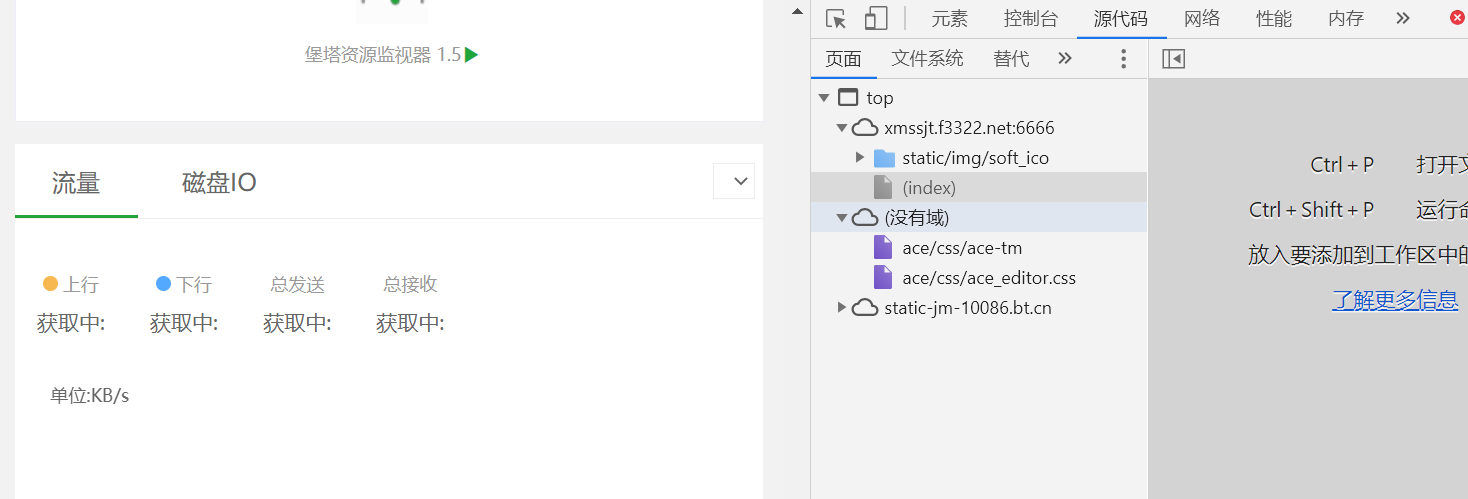
Task: Open the three-dot menu in sources navigator
Action: point(1123,59)
